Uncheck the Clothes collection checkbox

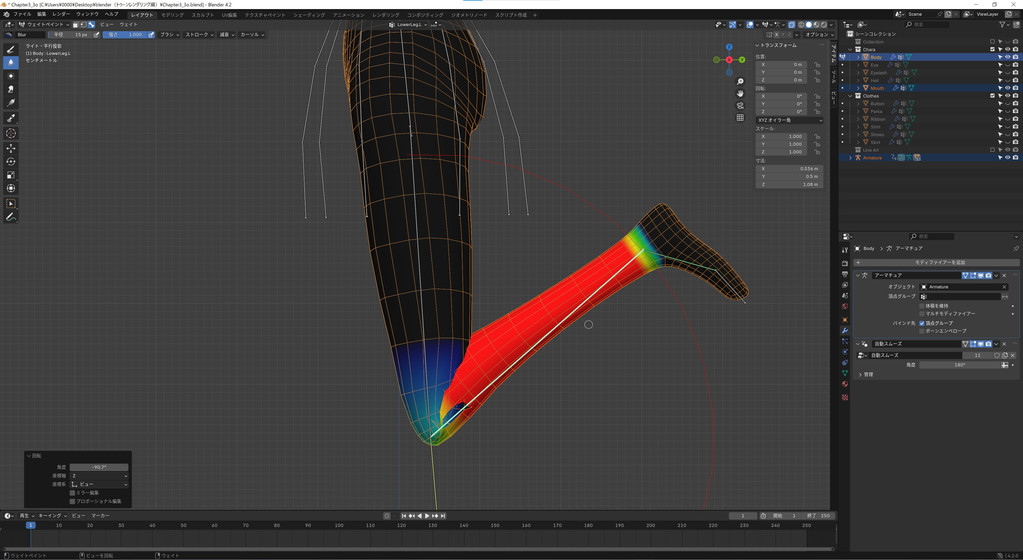[992, 96]
